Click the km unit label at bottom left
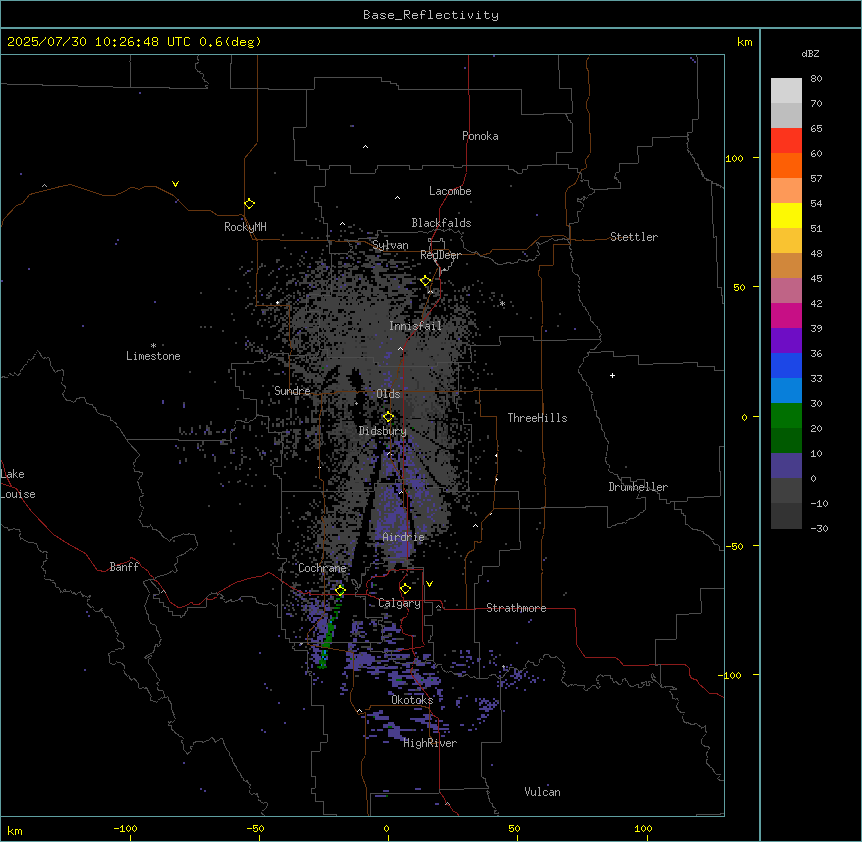The height and width of the screenshot is (842, 862). (15, 831)
